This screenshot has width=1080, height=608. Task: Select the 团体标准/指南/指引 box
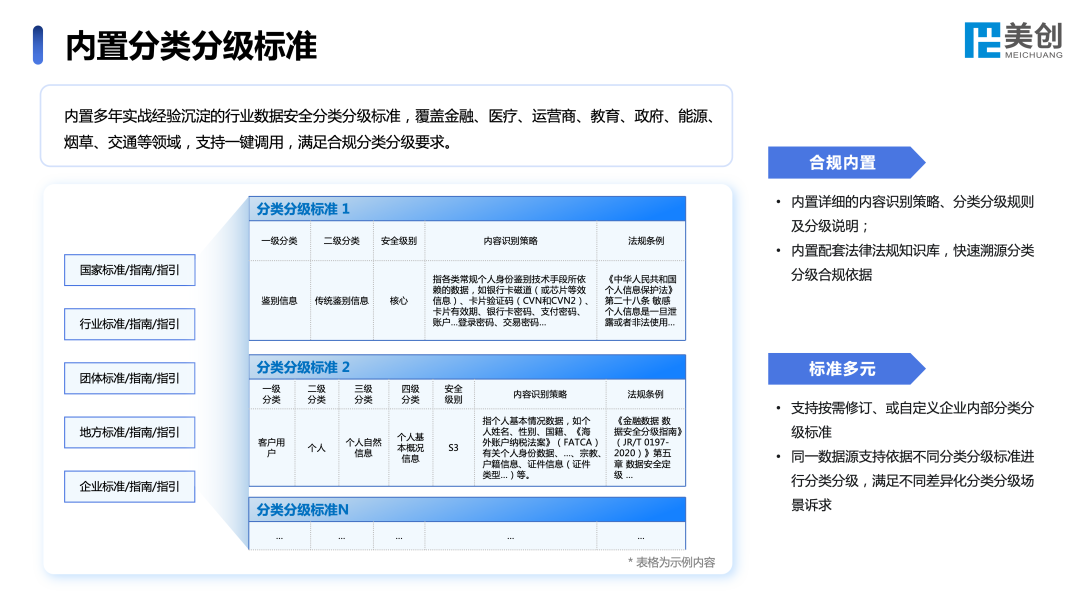pyautogui.click(x=129, y=378)
